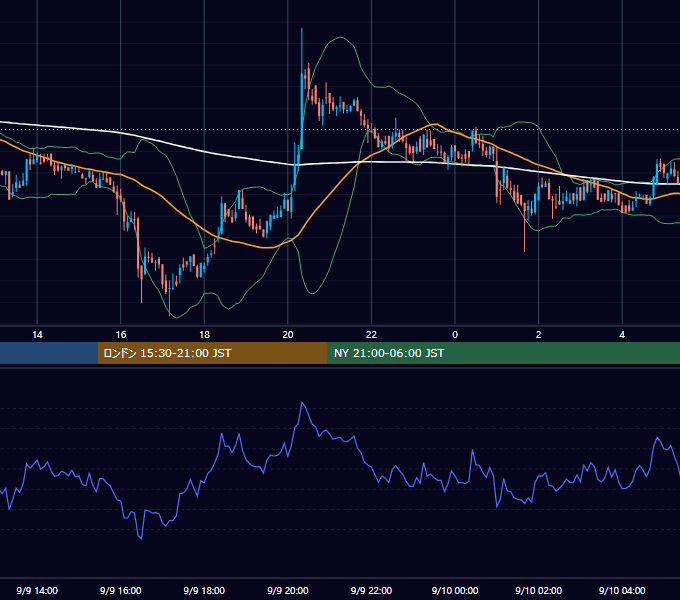Click the 20 hour label on price chart axis
Viewport: 680px width, 600px height.
pos(288,335)
